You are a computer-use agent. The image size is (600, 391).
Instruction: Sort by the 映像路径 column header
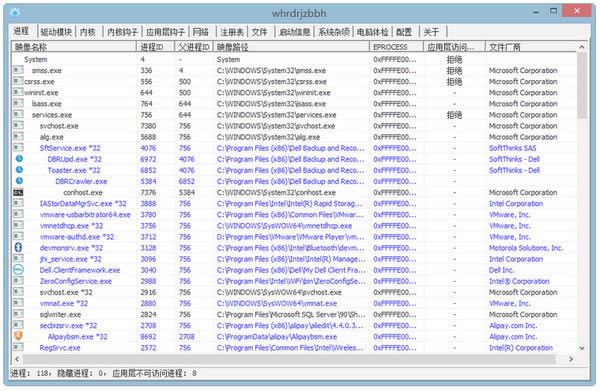(x=292, y=47)
